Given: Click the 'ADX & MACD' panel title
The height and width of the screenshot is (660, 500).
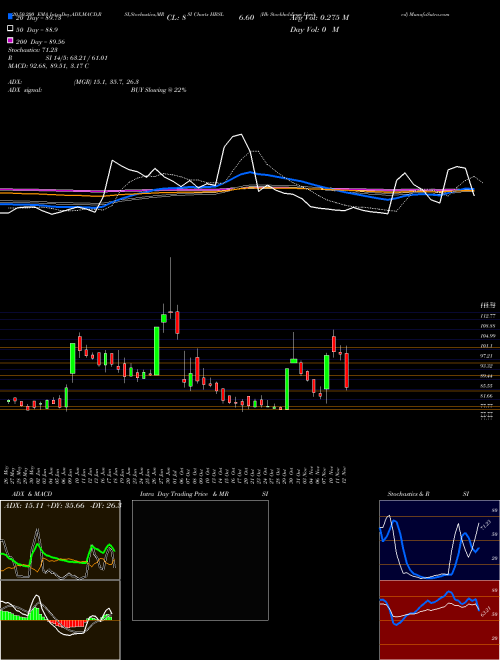Looking at the screenshot, I should [32, 494].
